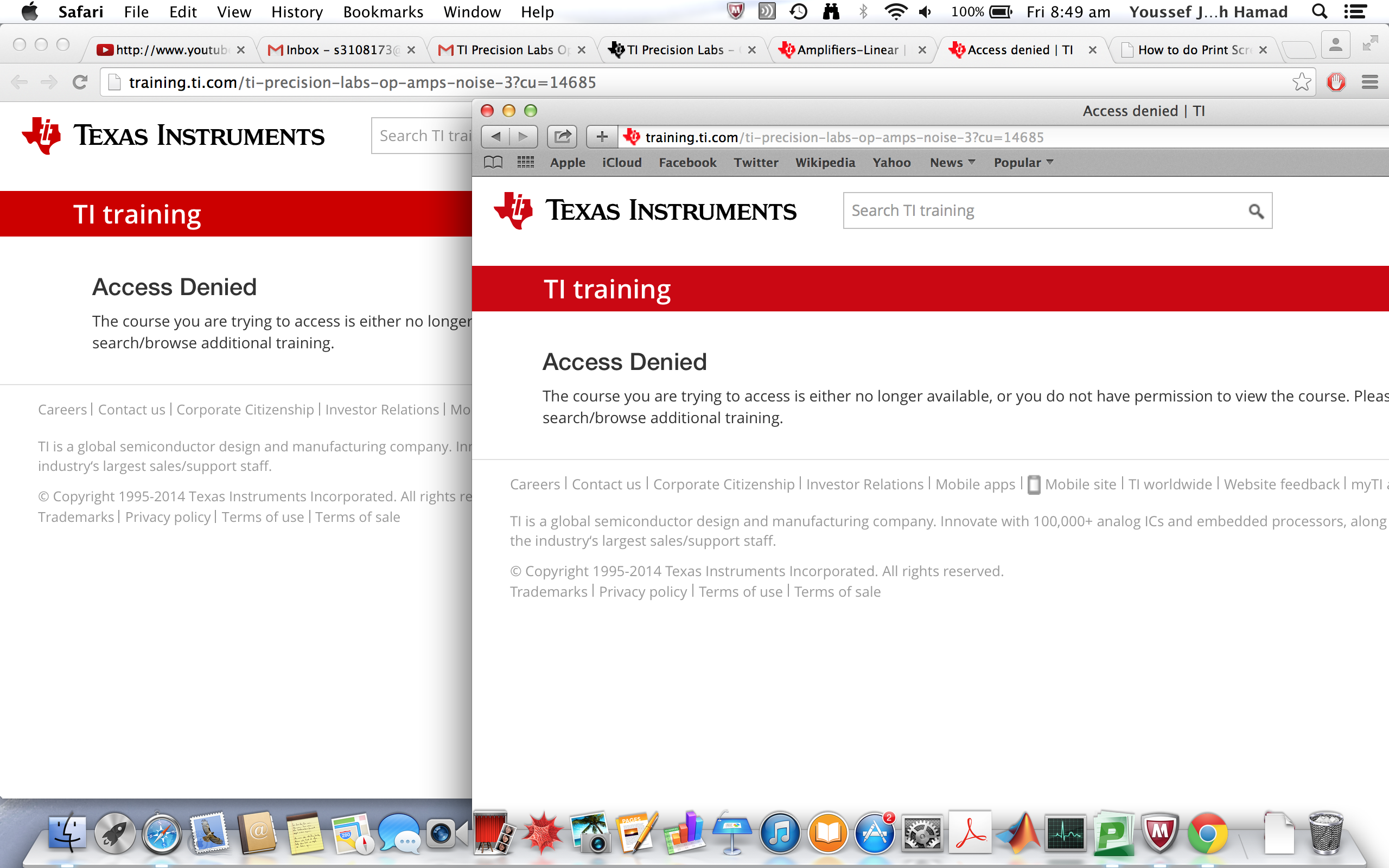Open the History menu
This screenshot has height=868, width=1389.
297,12
